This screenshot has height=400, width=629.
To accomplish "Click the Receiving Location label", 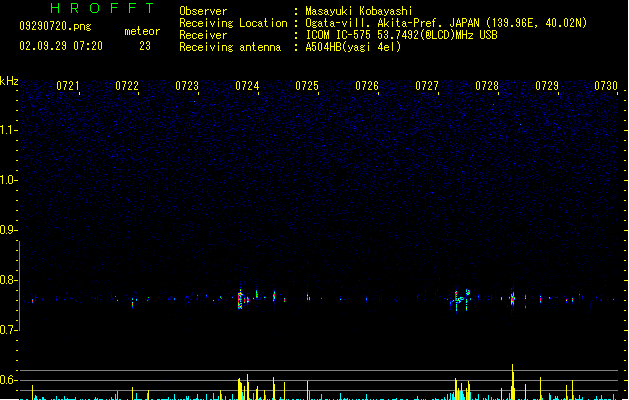I will tap(233, 23).
